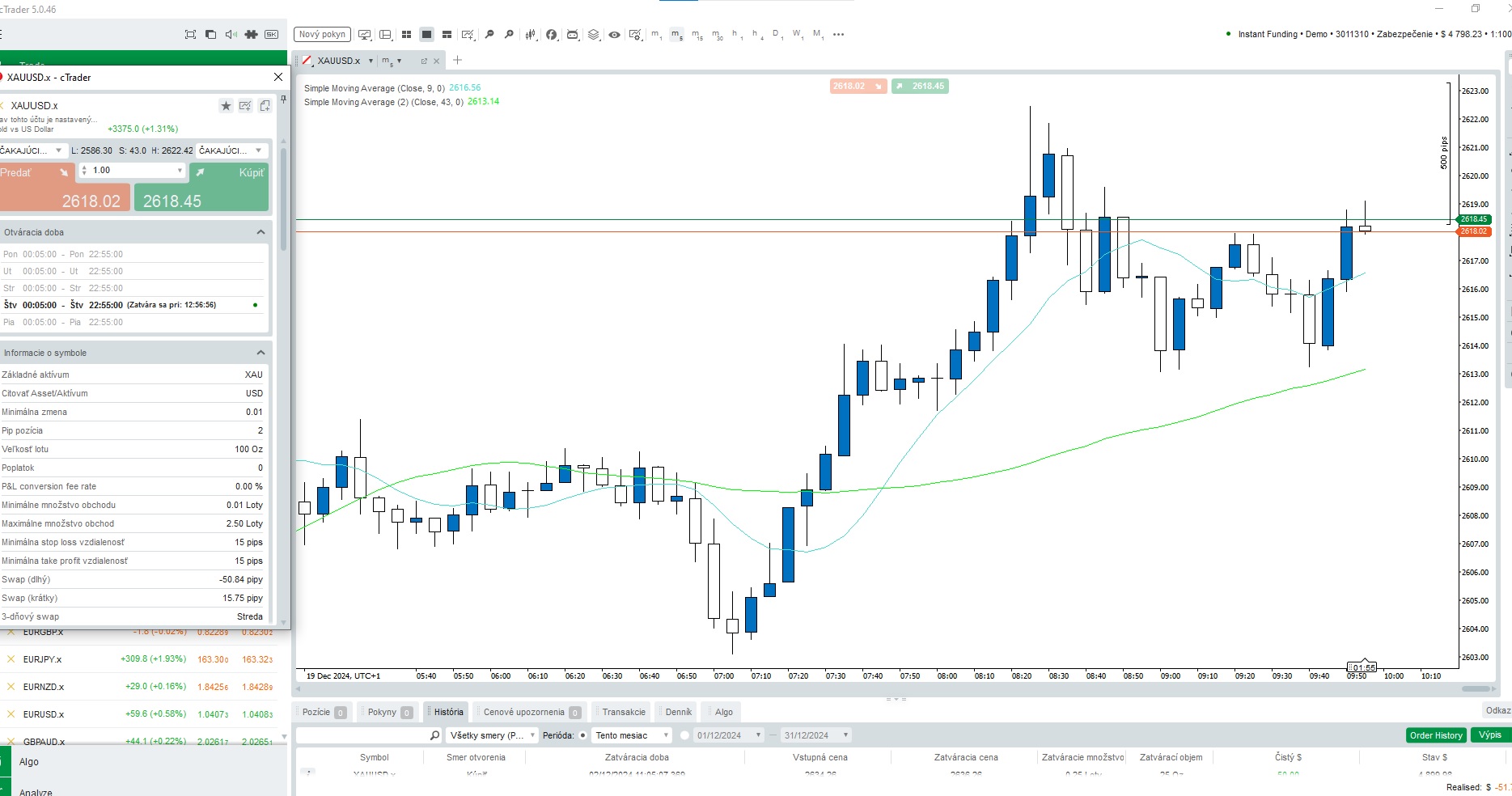Screen dimensions: 1512x796
Task: Click the history search input field
Action: (362, 735)
